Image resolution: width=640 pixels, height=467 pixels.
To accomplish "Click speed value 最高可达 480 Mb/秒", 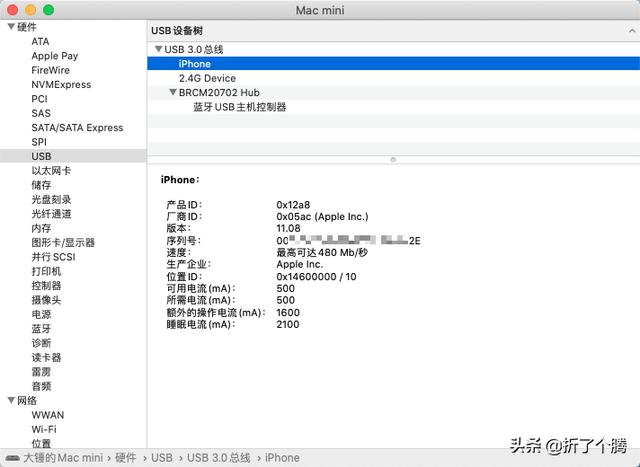I will coord(322,252).
